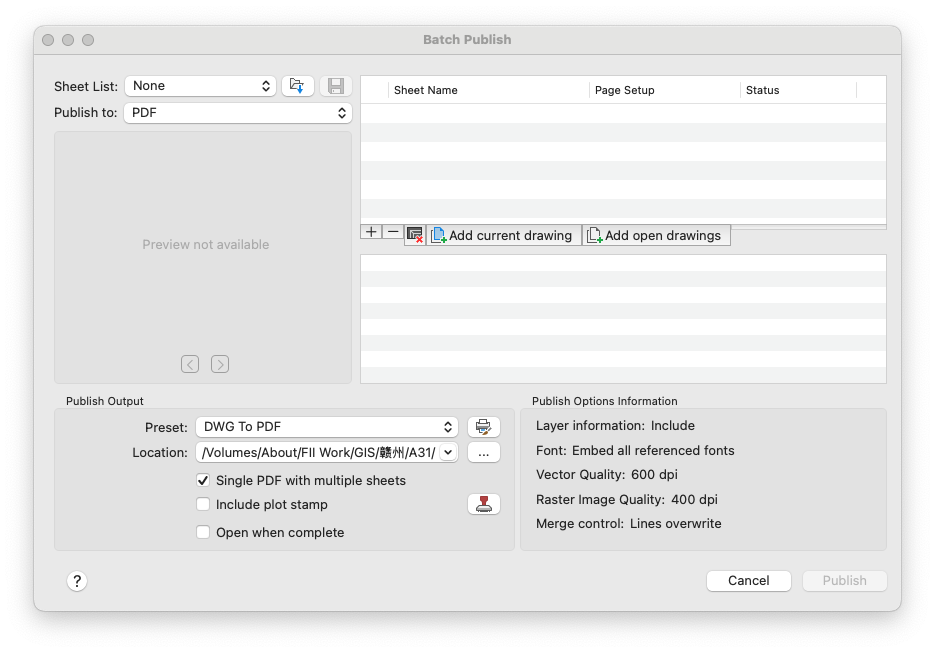Open the Sheet List dropdown

pos(200,86)
